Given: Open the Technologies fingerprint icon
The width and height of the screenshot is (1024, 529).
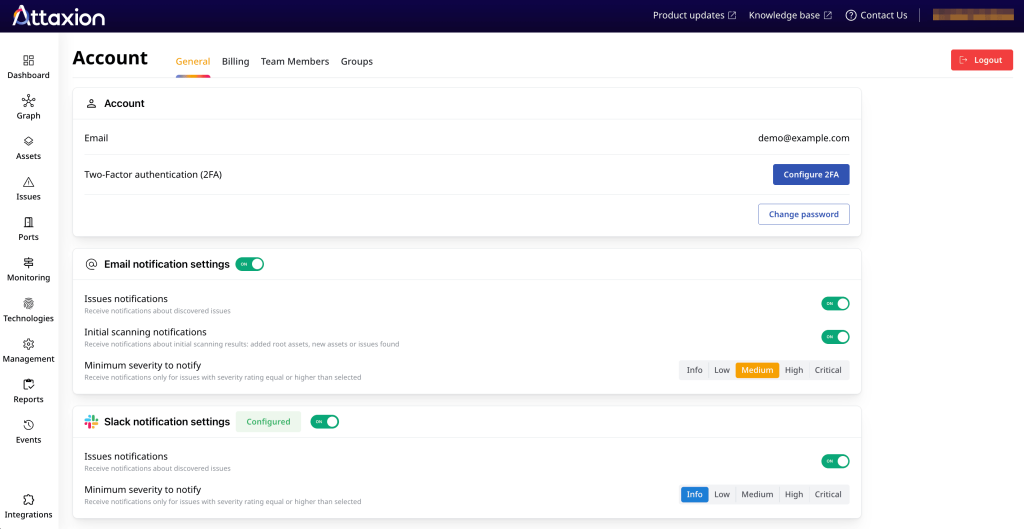Looking at the screenshot, I should [28, 304].
